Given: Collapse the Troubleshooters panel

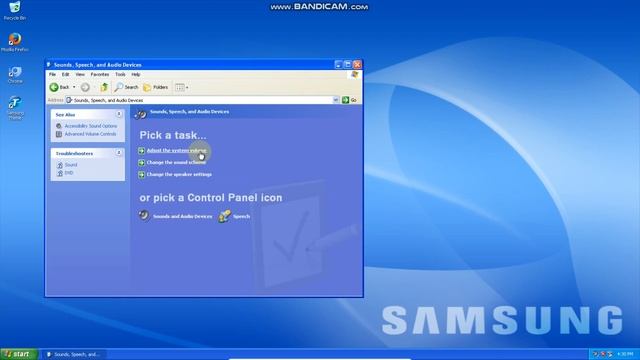Looking at the screenshot, I should point(119,153).
